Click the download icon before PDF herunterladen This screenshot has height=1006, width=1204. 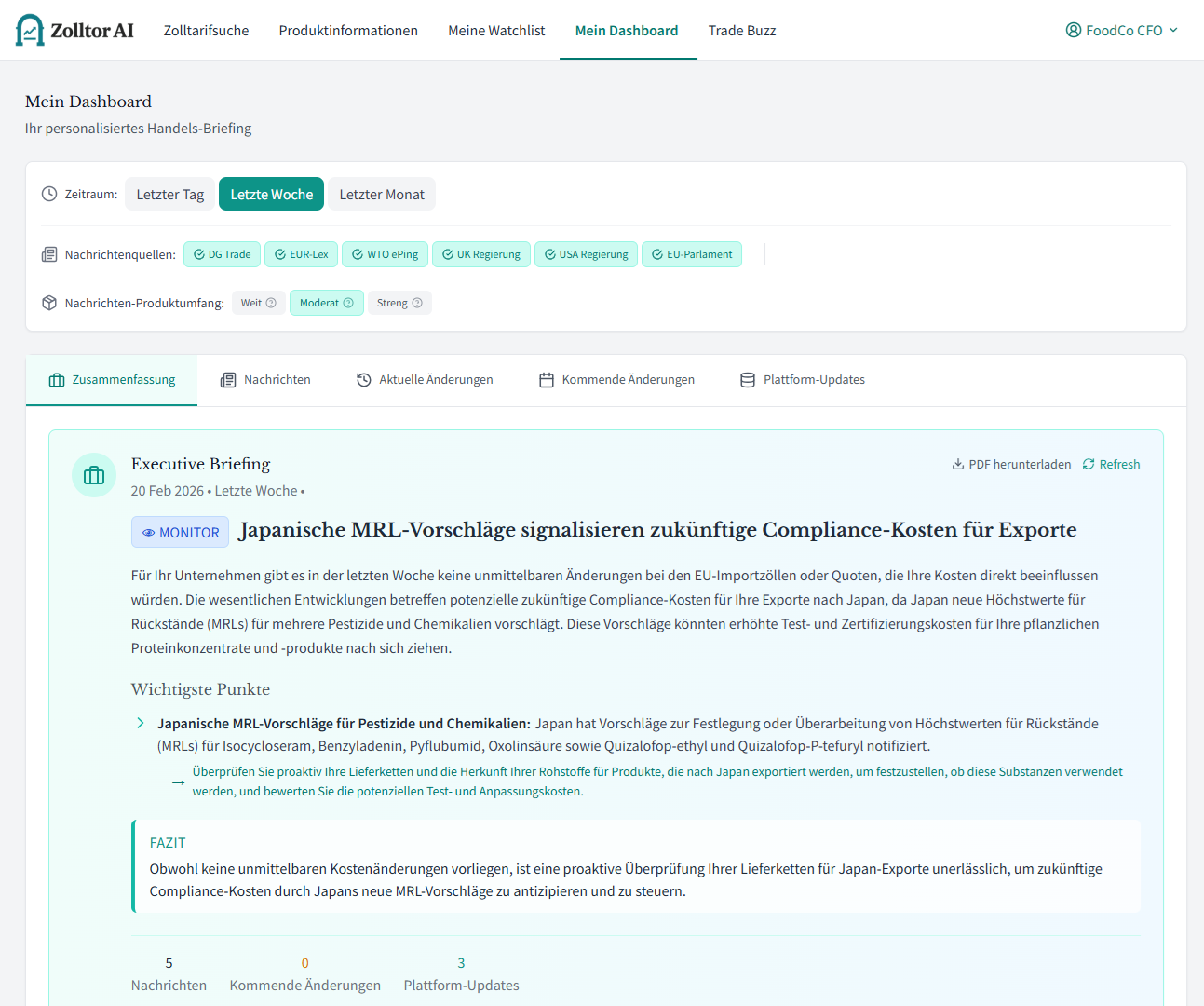957,464
